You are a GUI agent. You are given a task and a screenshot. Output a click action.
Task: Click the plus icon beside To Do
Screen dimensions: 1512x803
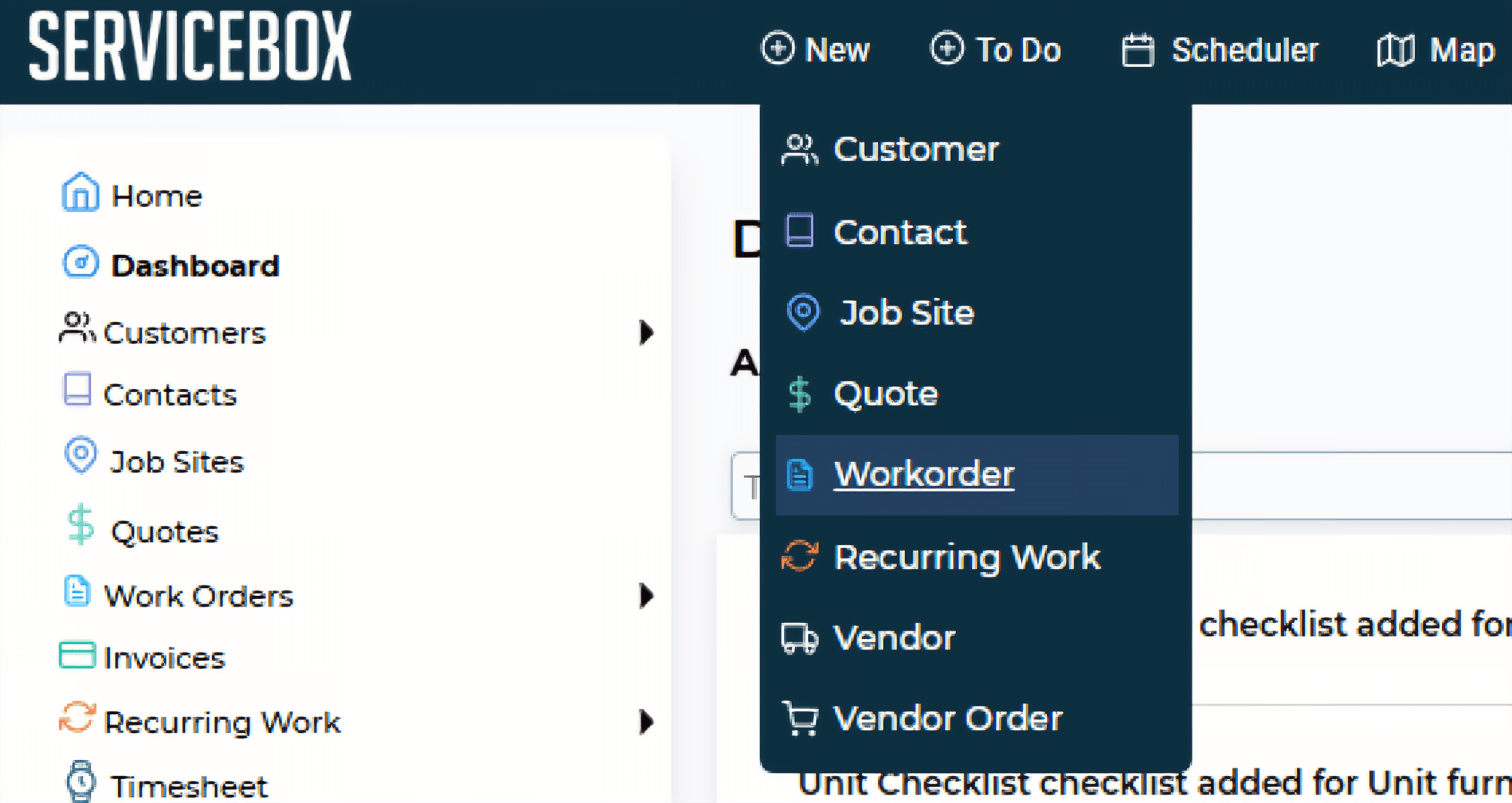[x=947, y=49]
